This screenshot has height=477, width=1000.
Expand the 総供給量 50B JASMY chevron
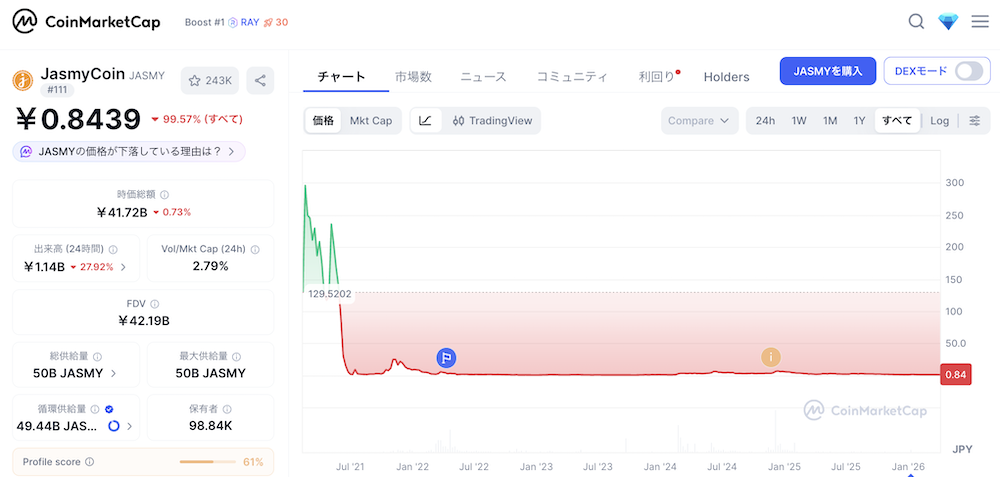113,374
